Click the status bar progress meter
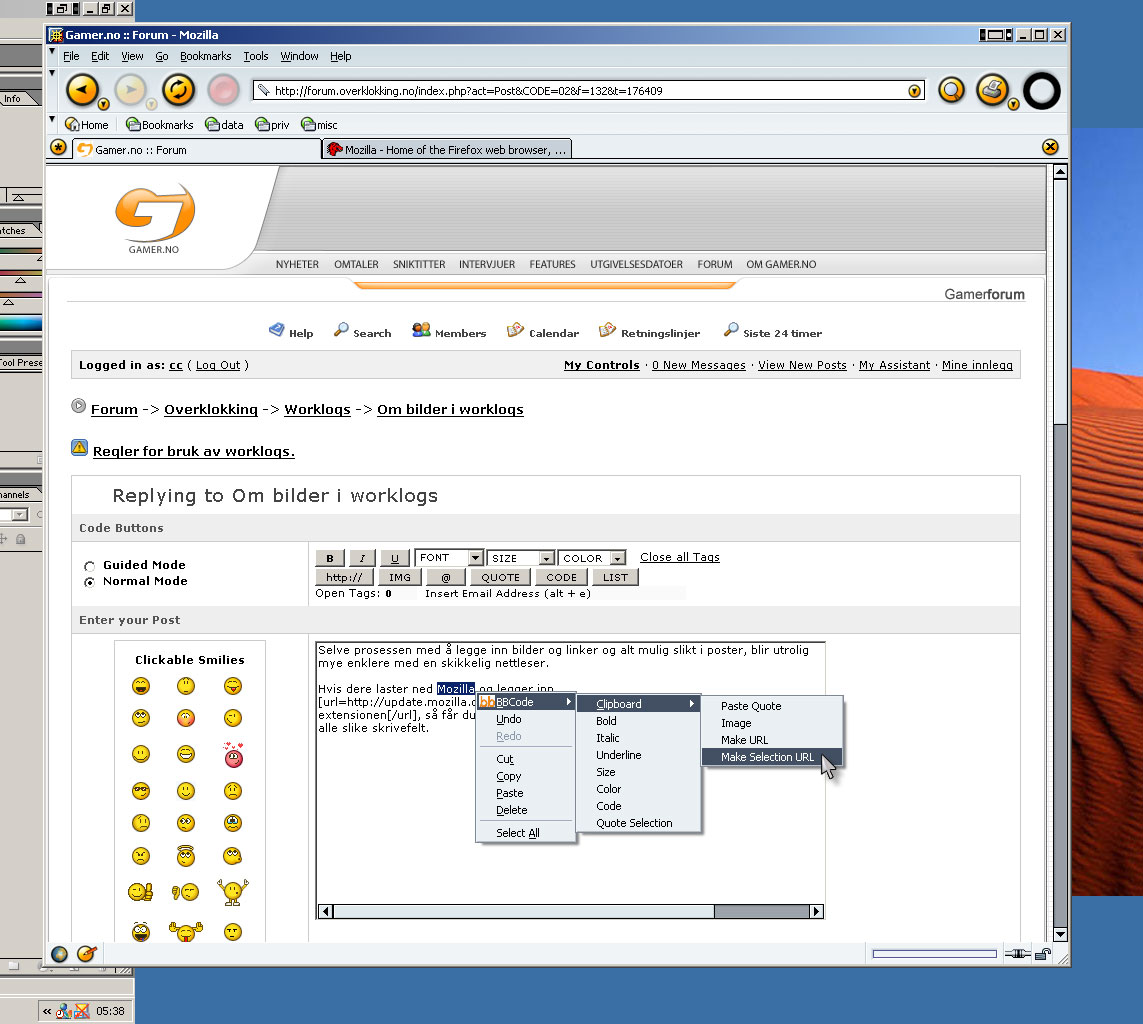Viewport: 1143px width, 1024px height. point(935,954)
